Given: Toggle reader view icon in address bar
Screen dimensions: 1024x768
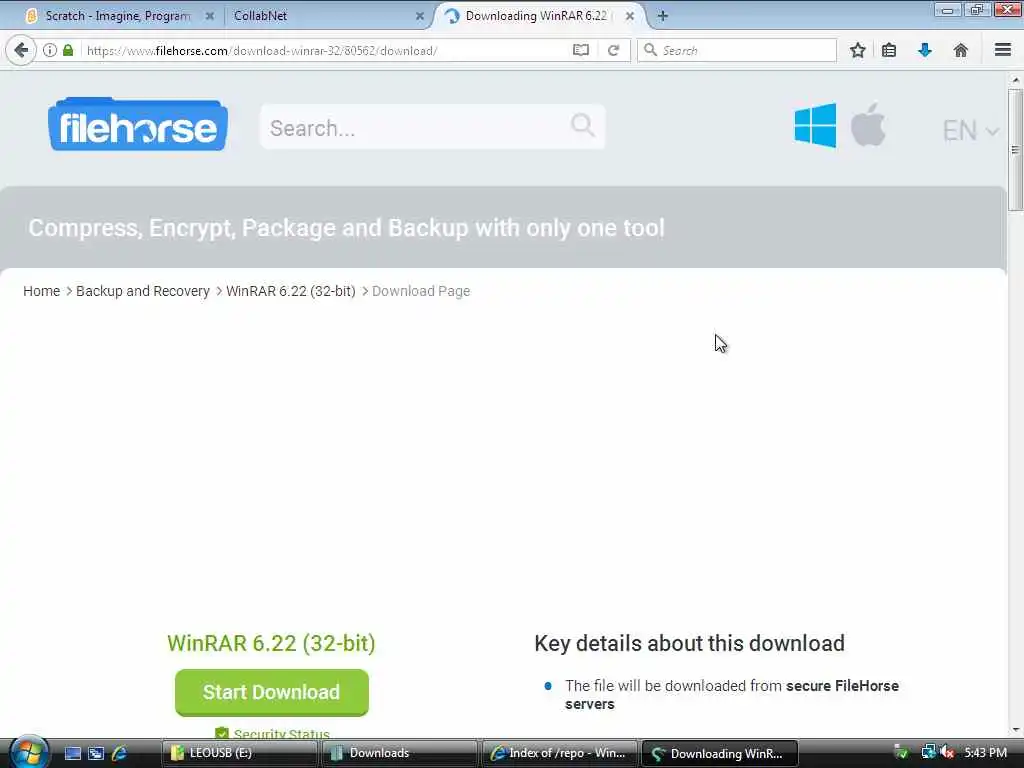Looking at the screenshot, I should [581, 50].
